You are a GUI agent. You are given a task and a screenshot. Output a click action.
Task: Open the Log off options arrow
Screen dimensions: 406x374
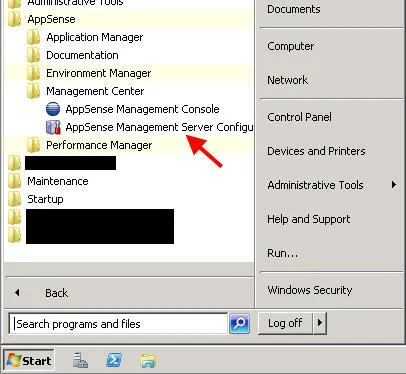(x=320, y=323)
